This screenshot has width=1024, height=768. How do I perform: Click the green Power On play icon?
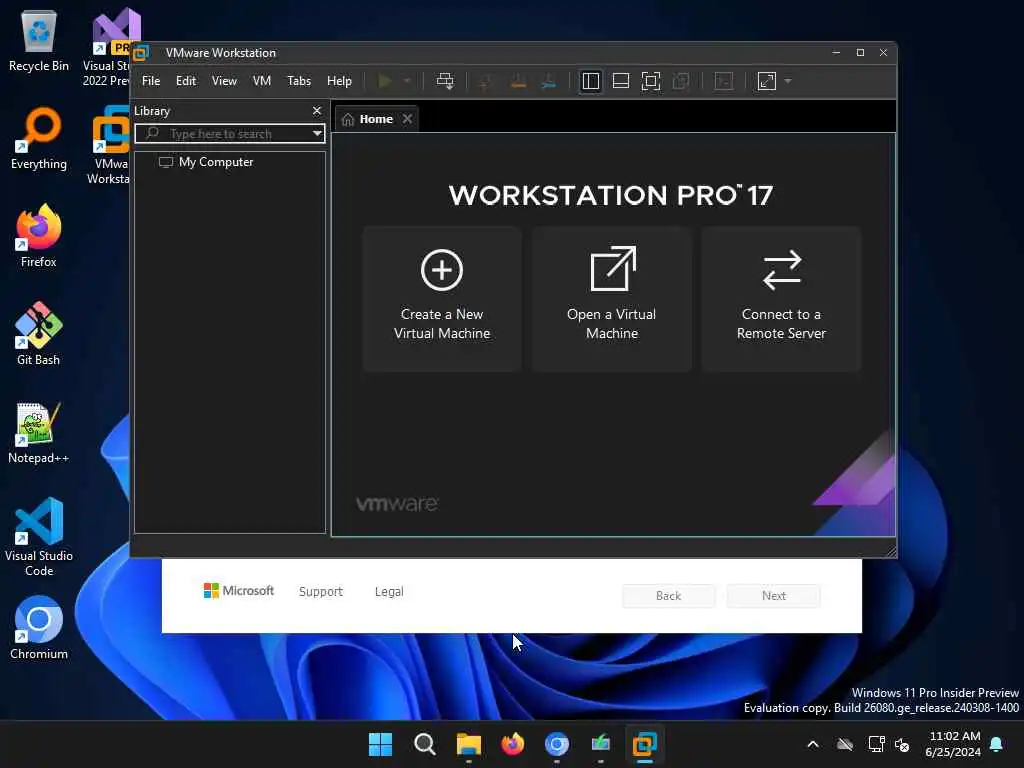click(x=385, y=81)
